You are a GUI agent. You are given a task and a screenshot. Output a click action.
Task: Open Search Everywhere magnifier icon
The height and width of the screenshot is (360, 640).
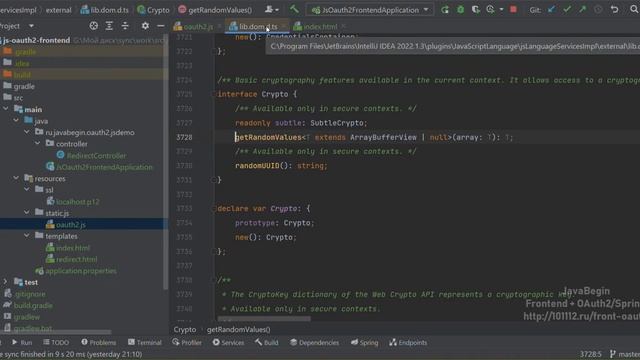pos(634,9)
